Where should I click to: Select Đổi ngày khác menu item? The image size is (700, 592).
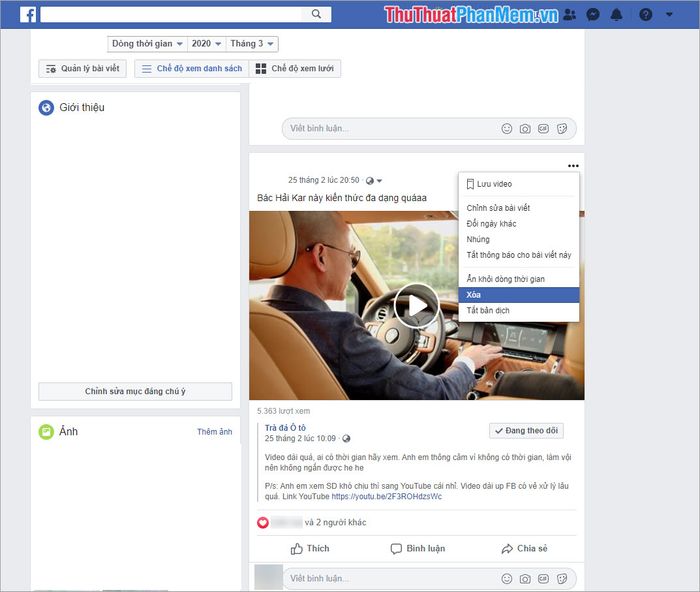[x=519, y=224]
